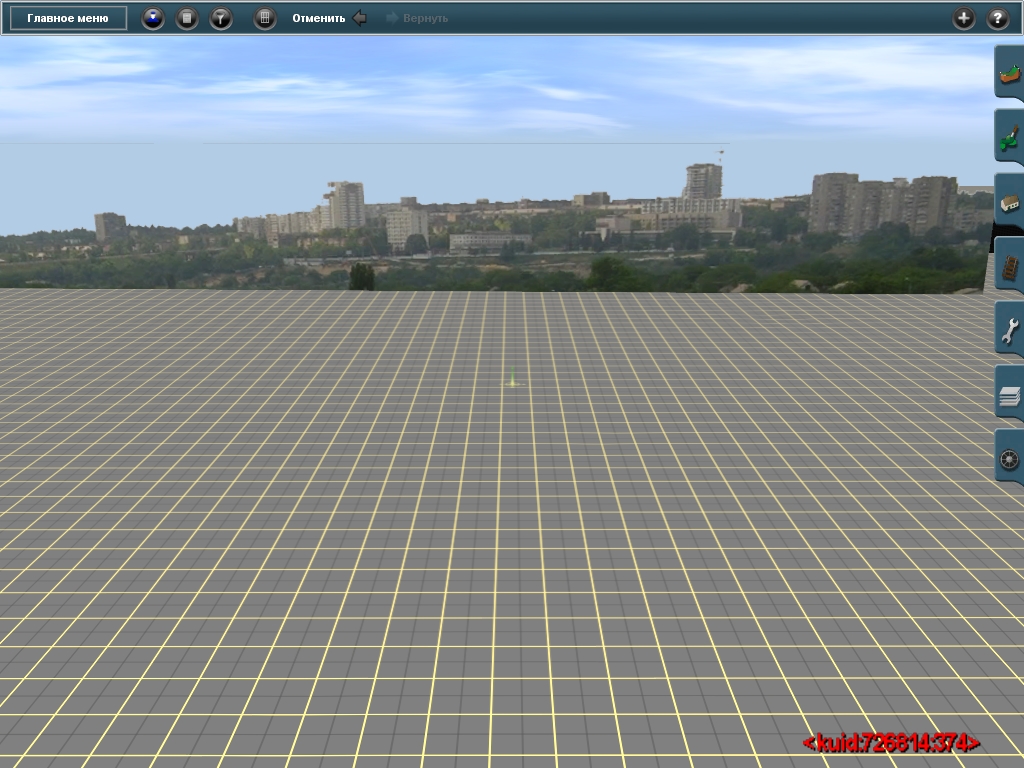Open the Paint textures brush tab

(1009, 137)
